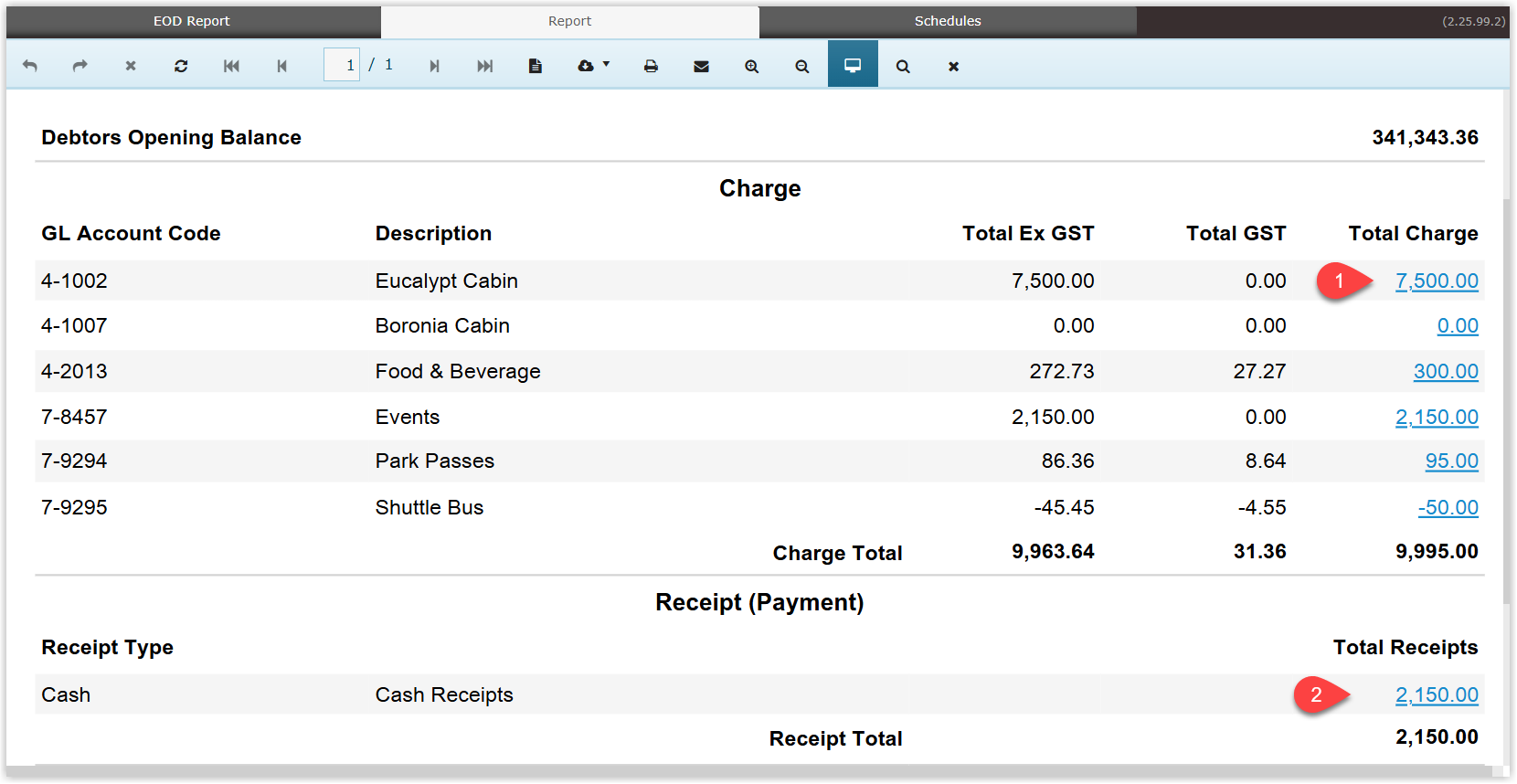This screenshot has height=784, width=1517.
Task: Click the Boronia Cabin description
Action: pos(442,326)
